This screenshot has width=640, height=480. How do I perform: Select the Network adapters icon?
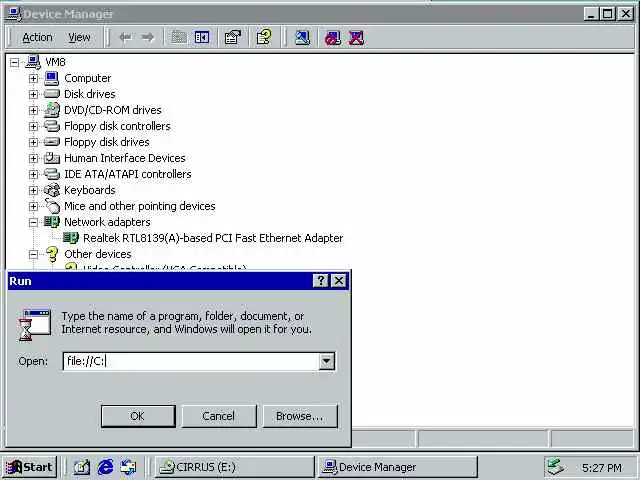coord(52,222)
